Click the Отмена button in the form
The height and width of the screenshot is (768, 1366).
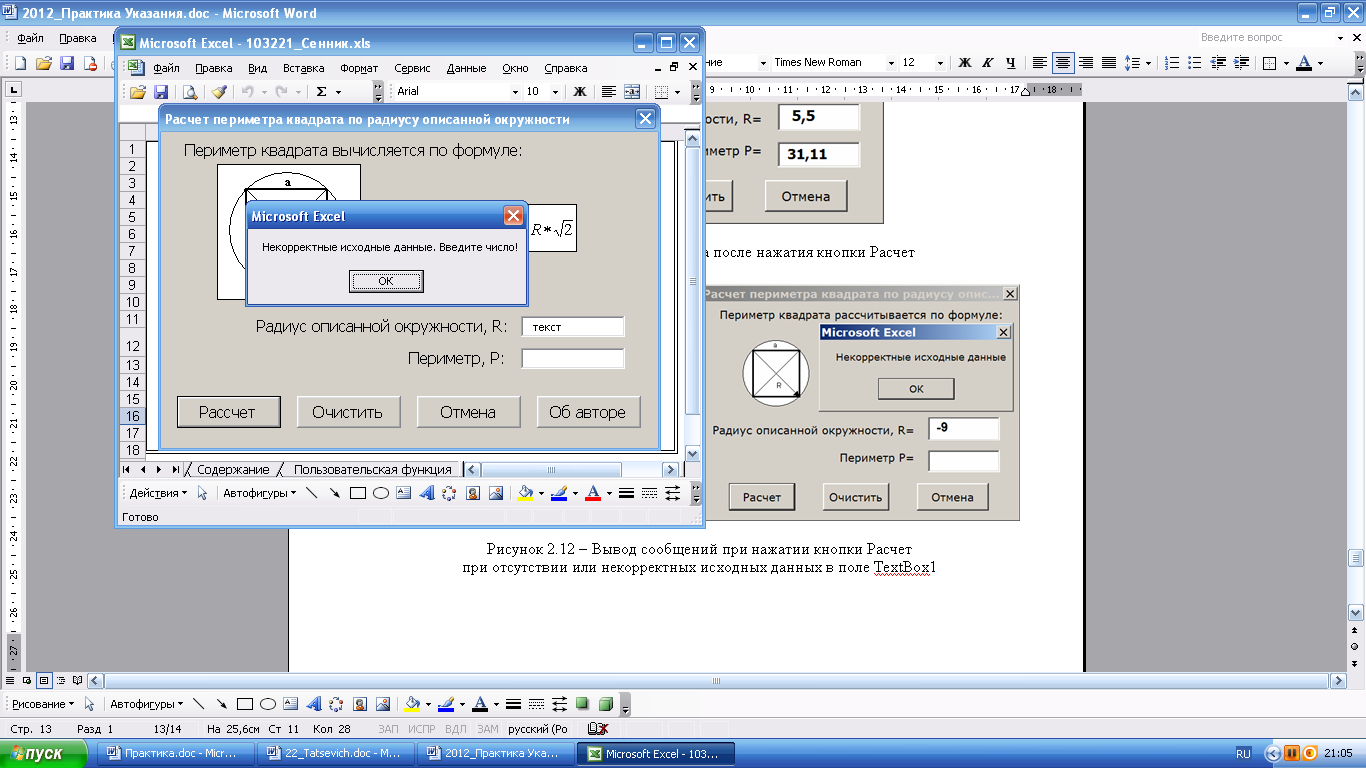point(468,412)
